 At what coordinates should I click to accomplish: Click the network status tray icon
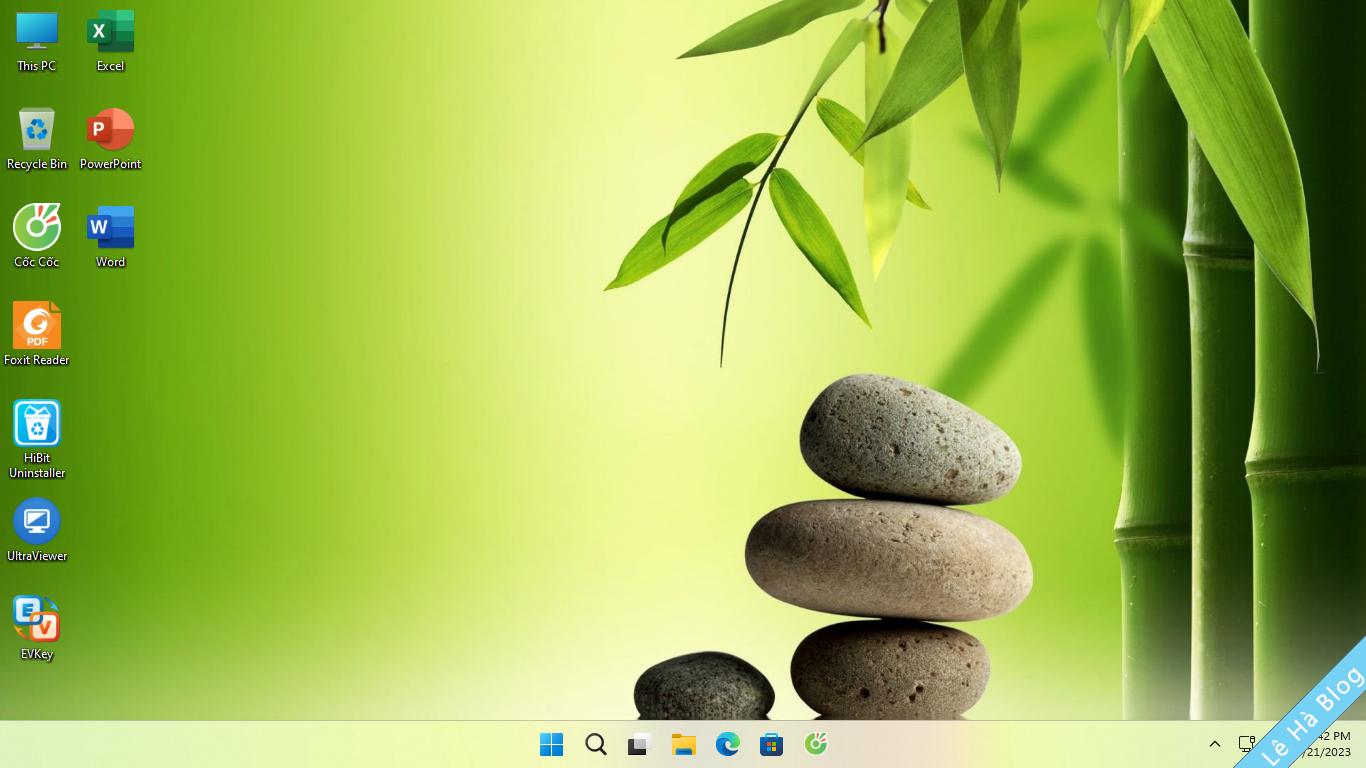pyautogui.click(x=1247, y=744)
